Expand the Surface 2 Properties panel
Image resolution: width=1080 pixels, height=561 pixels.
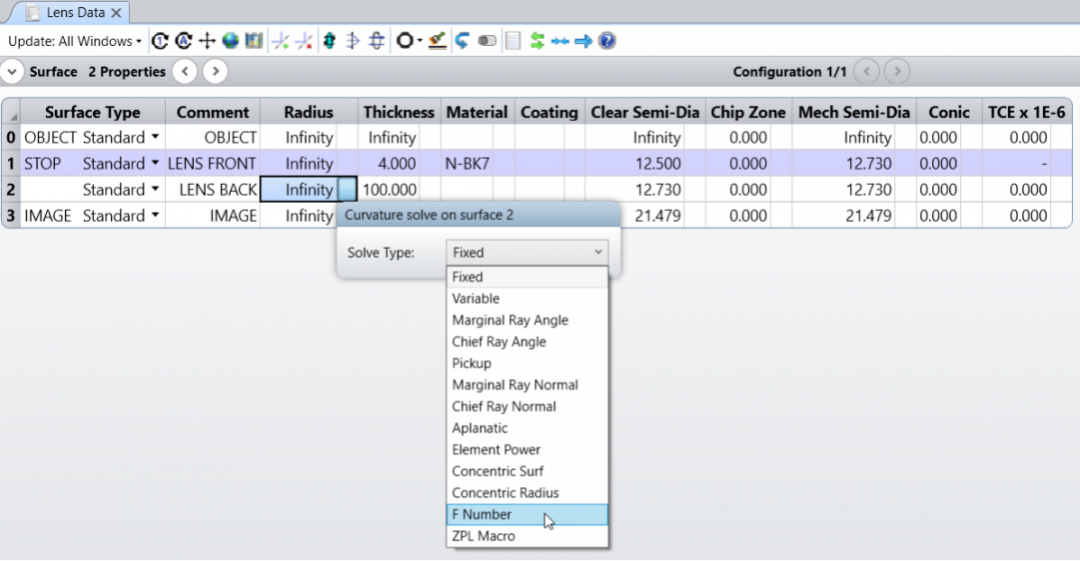coord(12,72)
